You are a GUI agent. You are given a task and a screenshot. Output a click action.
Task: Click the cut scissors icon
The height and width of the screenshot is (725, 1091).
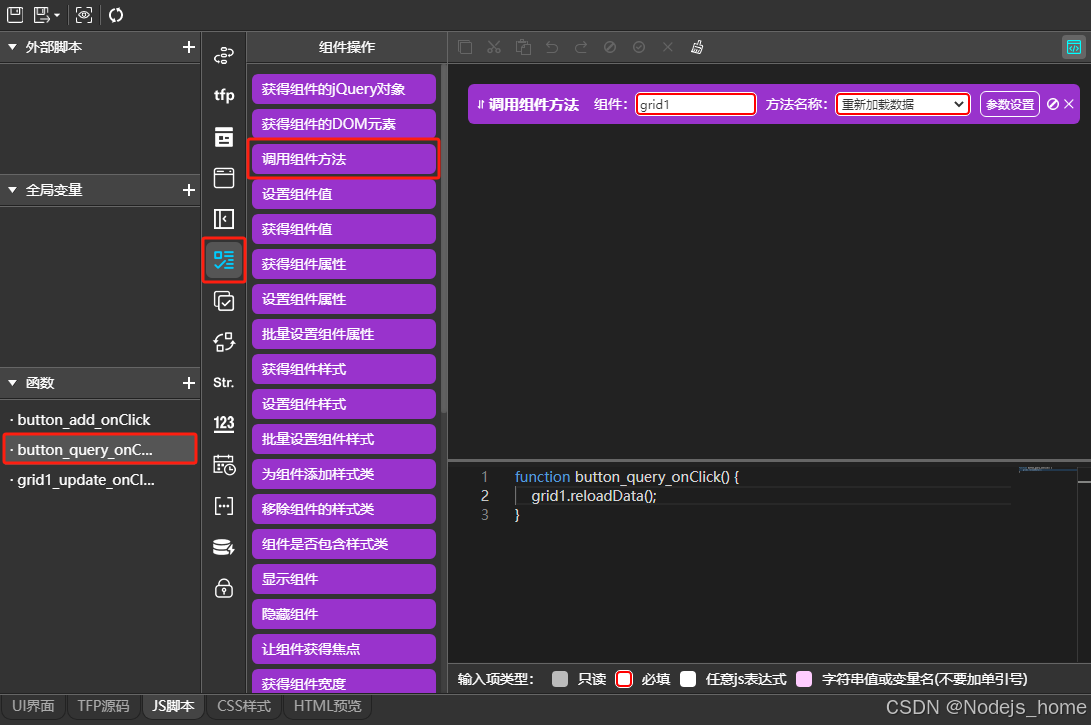click(x=494, y=47)
